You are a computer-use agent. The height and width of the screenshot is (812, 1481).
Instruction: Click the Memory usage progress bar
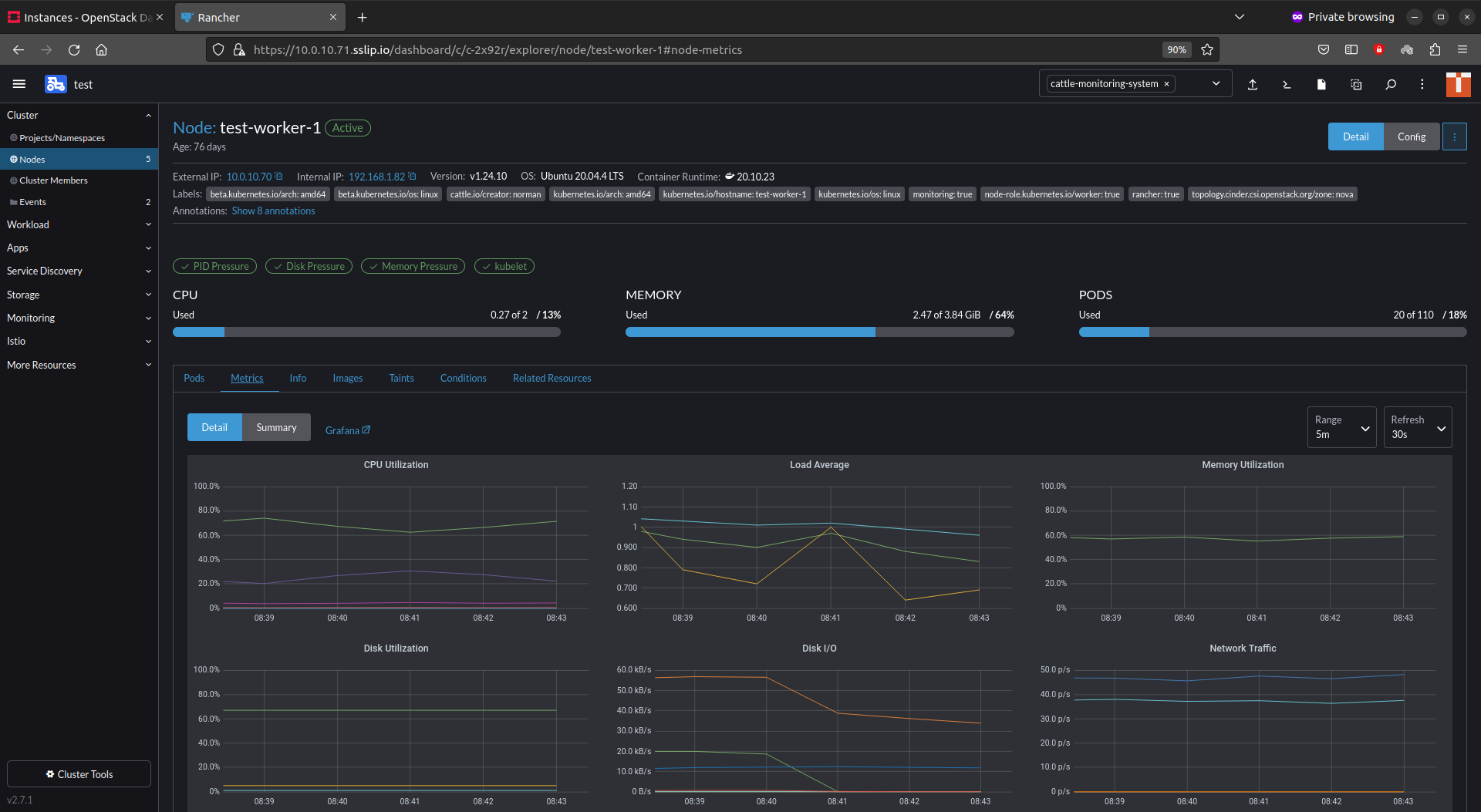point(819,332)
